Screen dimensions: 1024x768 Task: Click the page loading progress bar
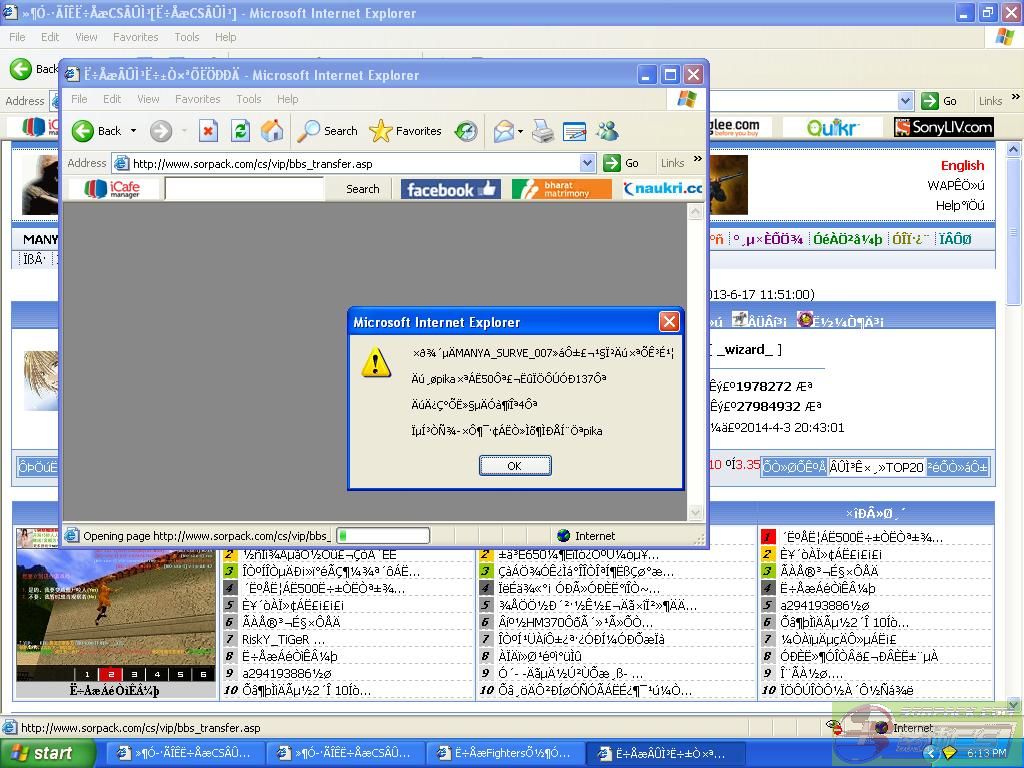383,536
